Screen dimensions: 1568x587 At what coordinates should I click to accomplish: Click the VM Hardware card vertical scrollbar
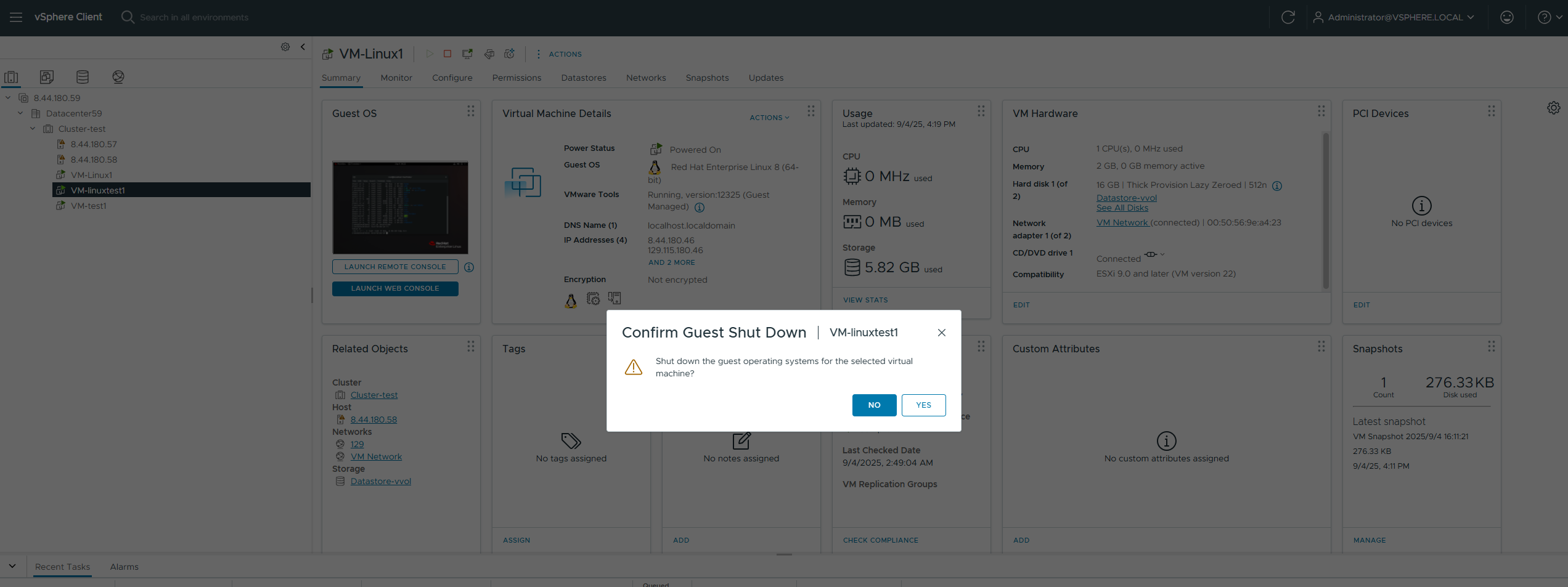(1326, 211)
